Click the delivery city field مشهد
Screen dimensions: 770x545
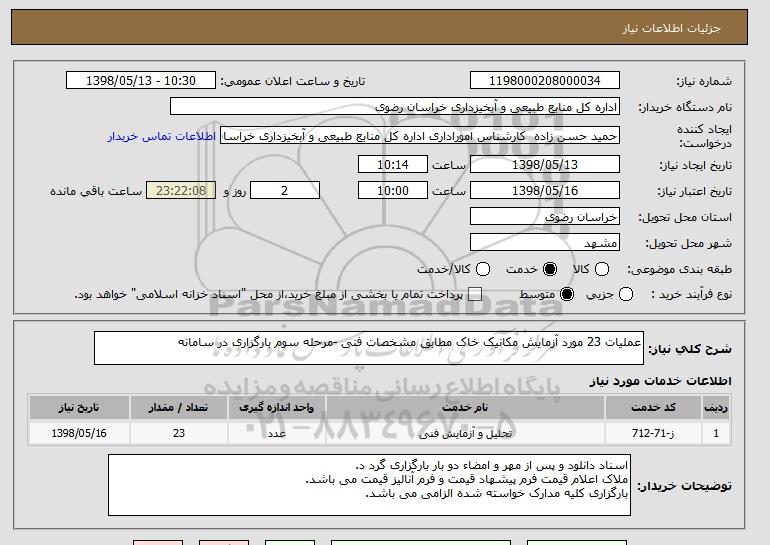click(545, 243)
